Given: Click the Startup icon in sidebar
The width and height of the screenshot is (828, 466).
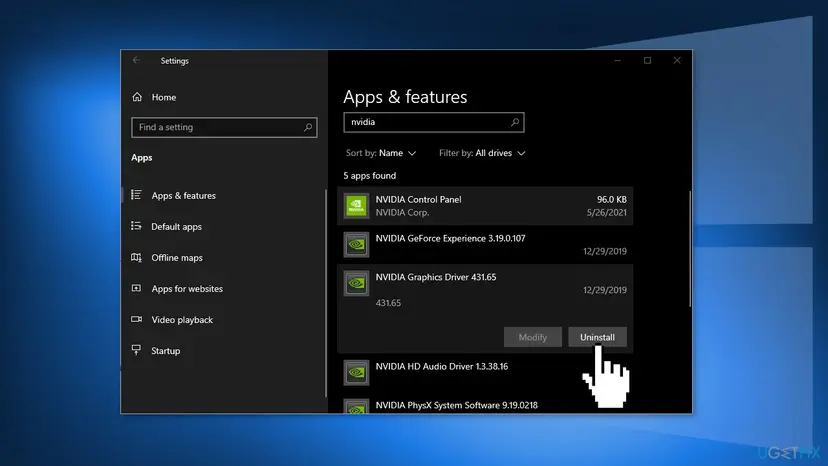Looking at the screenshot, I should 136,350.
